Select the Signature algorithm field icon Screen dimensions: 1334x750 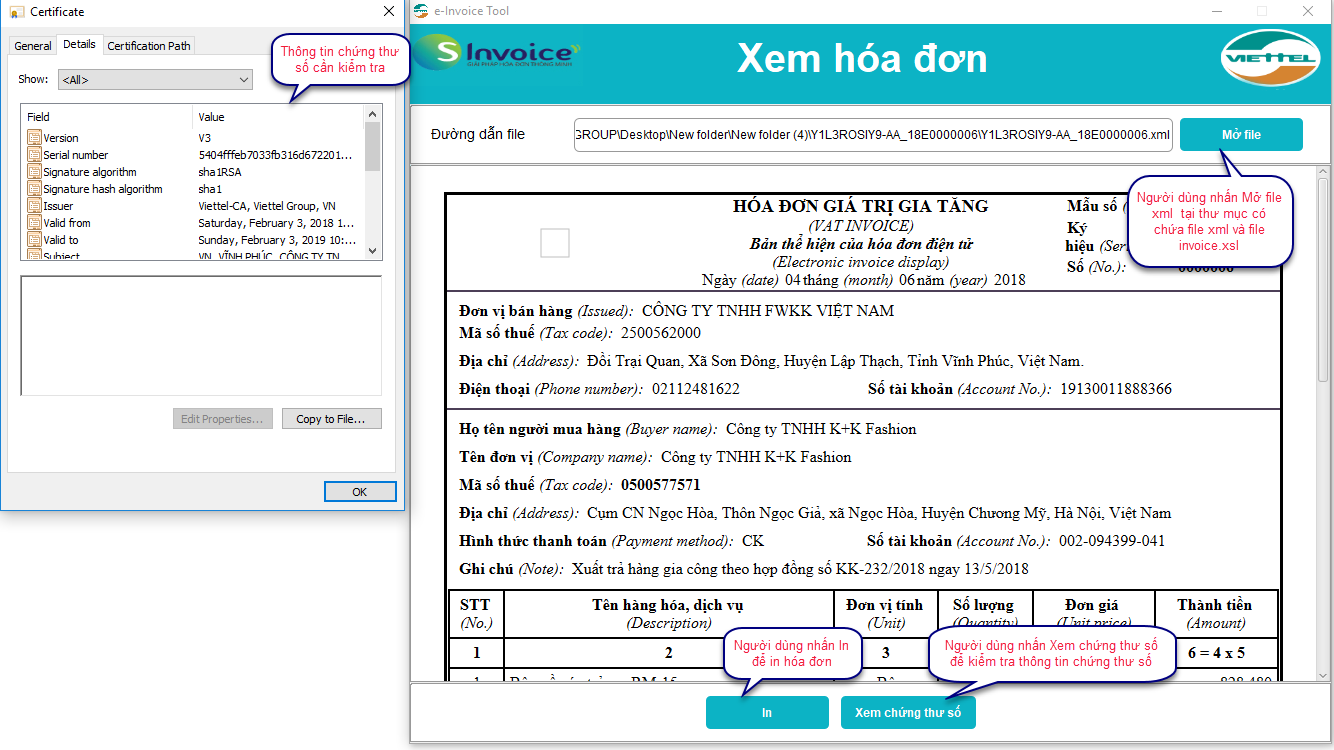(34, 172)
